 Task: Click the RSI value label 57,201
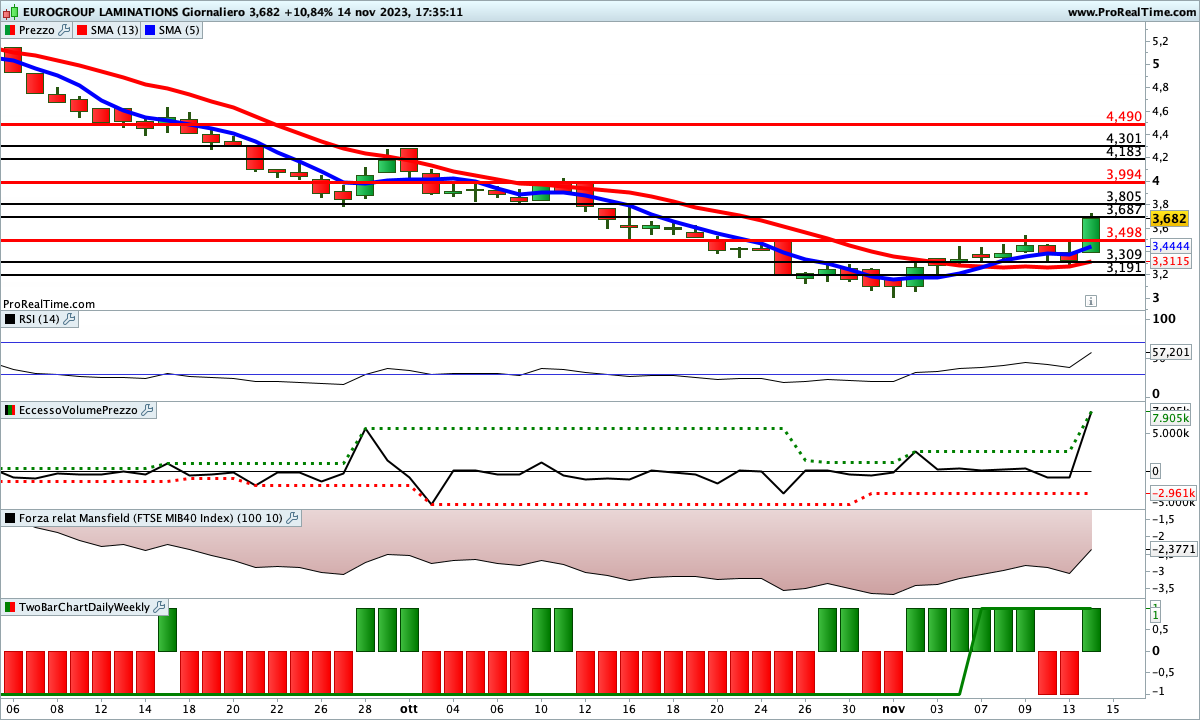[x=1171, y=352]
